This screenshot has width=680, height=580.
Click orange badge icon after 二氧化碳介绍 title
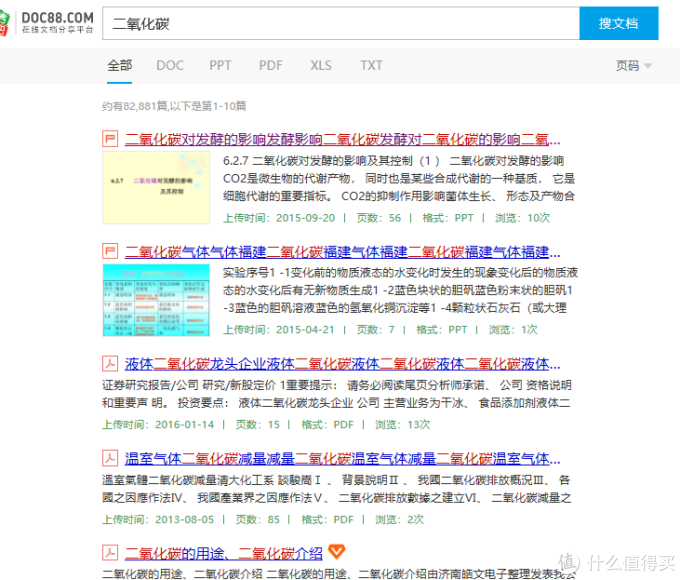338,552
